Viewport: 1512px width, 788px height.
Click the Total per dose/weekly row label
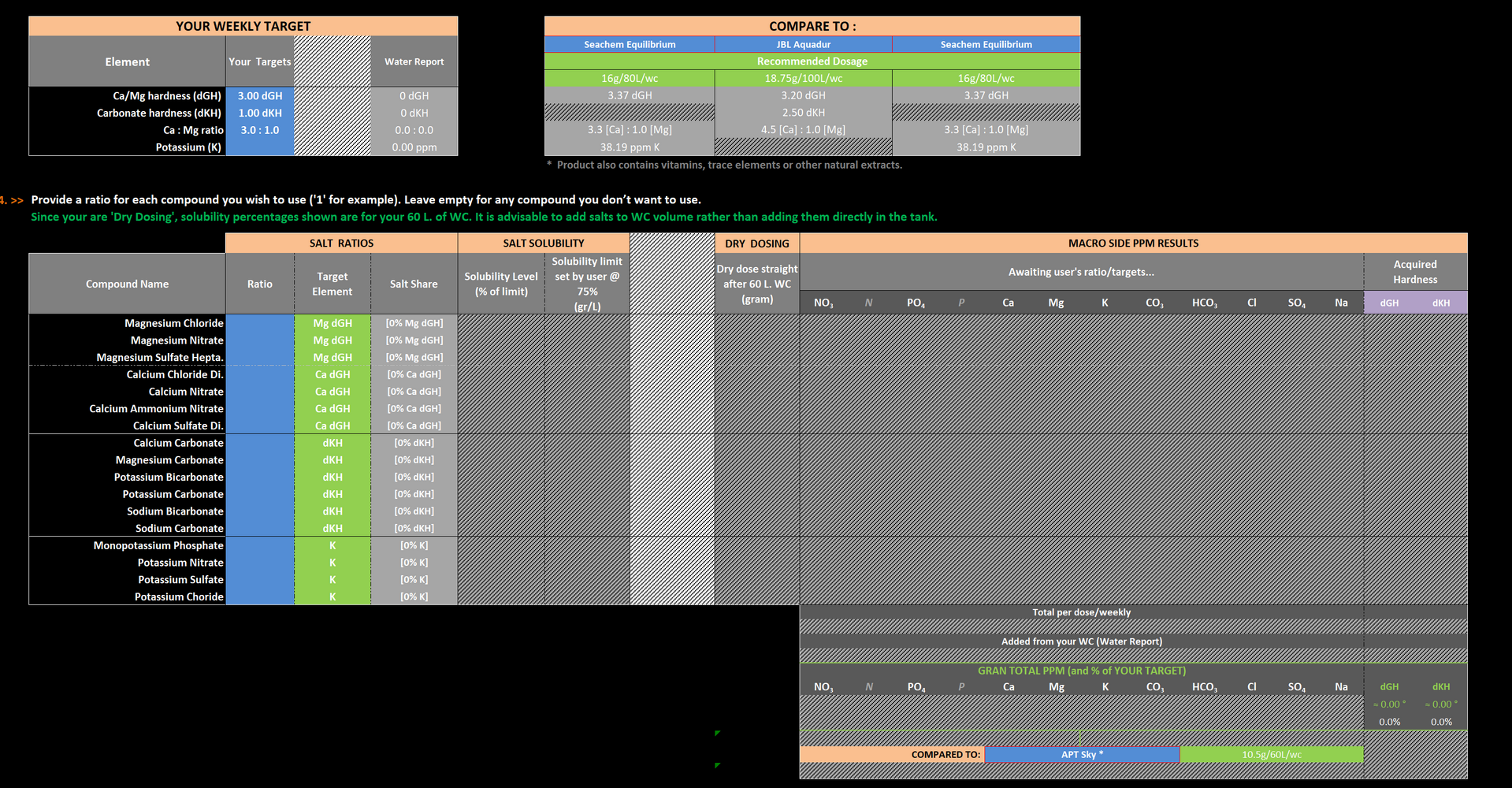1081,612
